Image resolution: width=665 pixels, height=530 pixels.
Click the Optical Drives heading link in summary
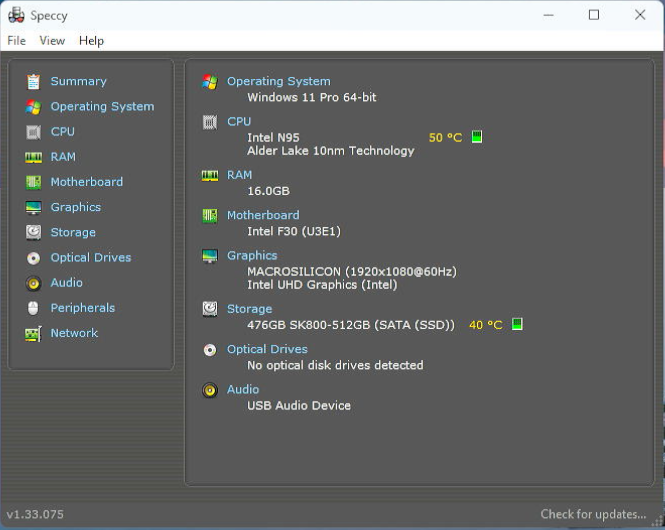(x=267, y=349)
